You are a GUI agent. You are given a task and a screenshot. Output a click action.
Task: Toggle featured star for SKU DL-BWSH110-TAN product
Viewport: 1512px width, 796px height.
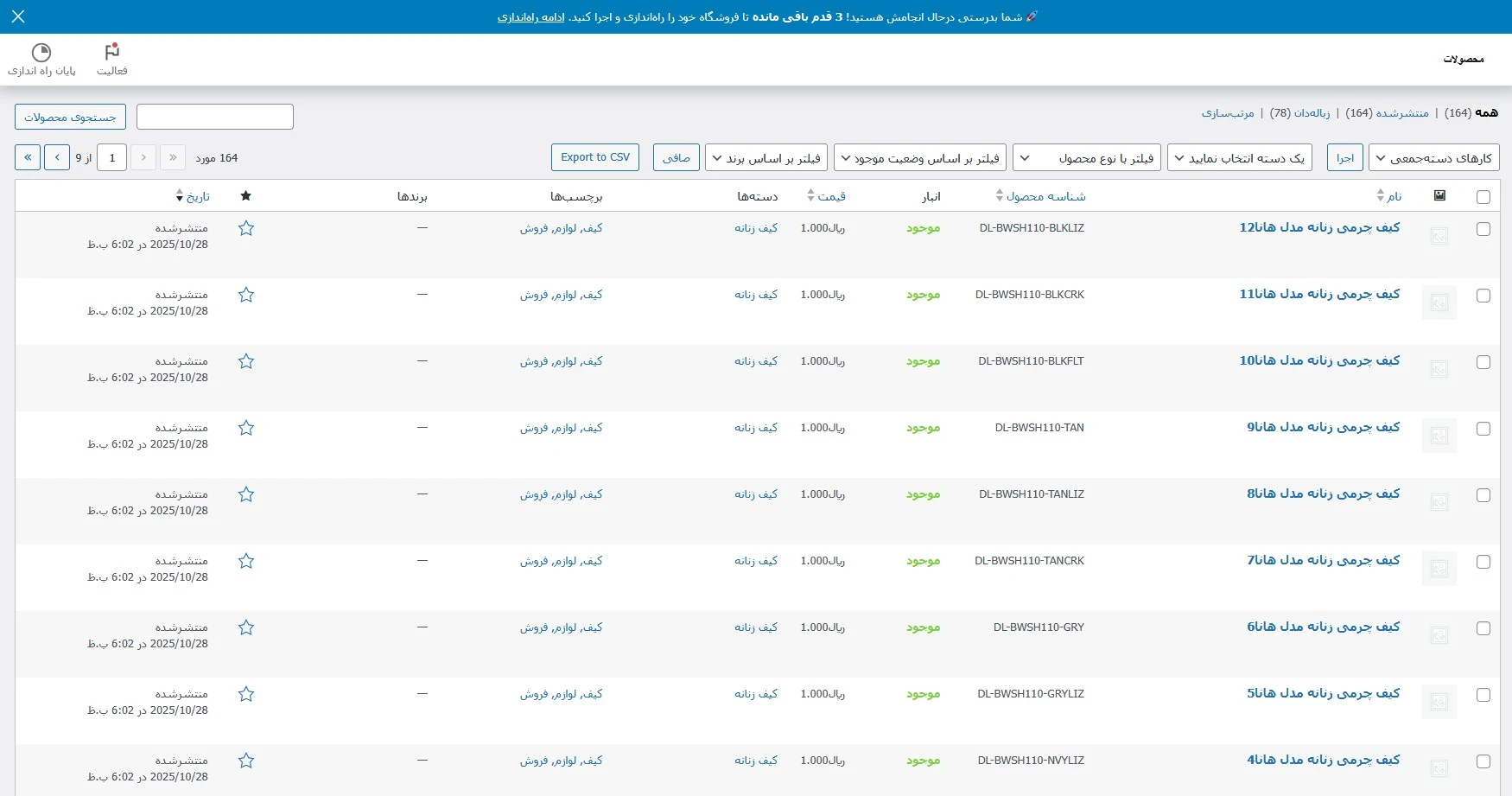[x=246, y=428]
